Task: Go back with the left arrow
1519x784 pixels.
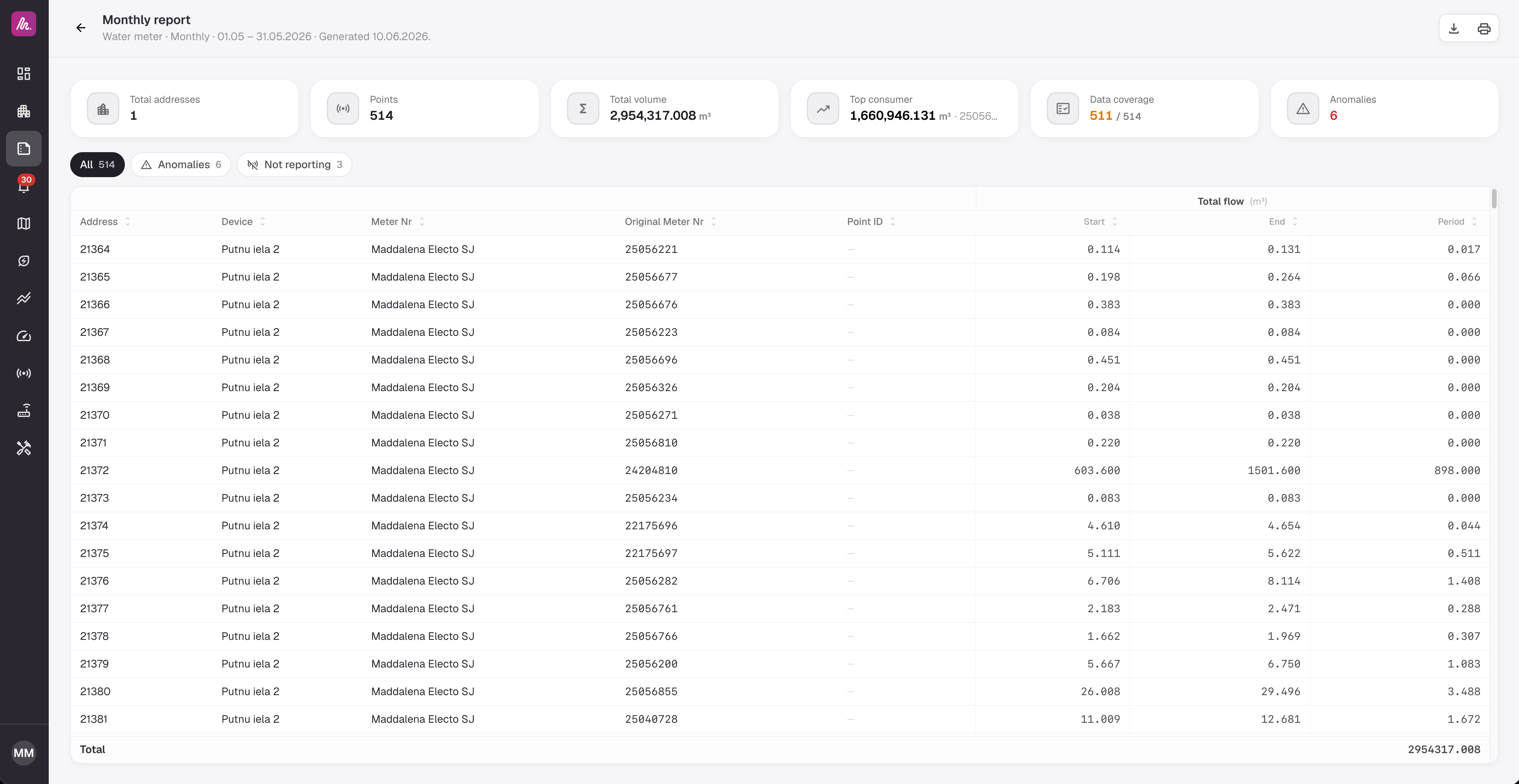Action: click(x=81, y=28)
